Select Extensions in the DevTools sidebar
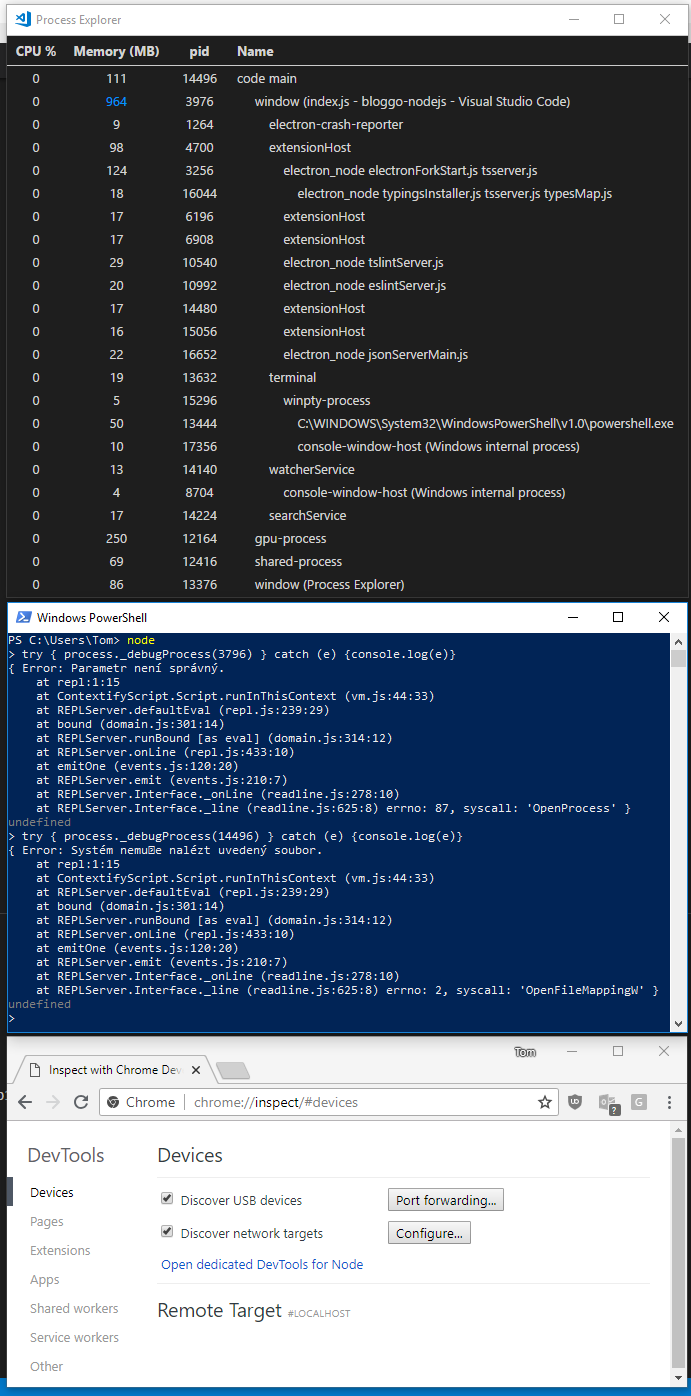 pos(59,1250)
